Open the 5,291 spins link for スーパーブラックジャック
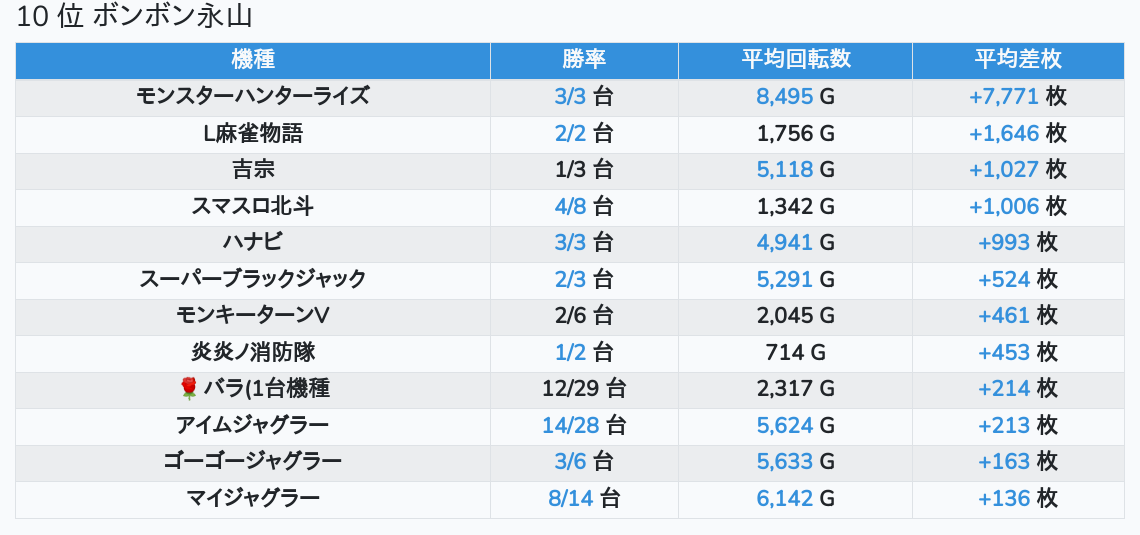 [x=784, y=279]
